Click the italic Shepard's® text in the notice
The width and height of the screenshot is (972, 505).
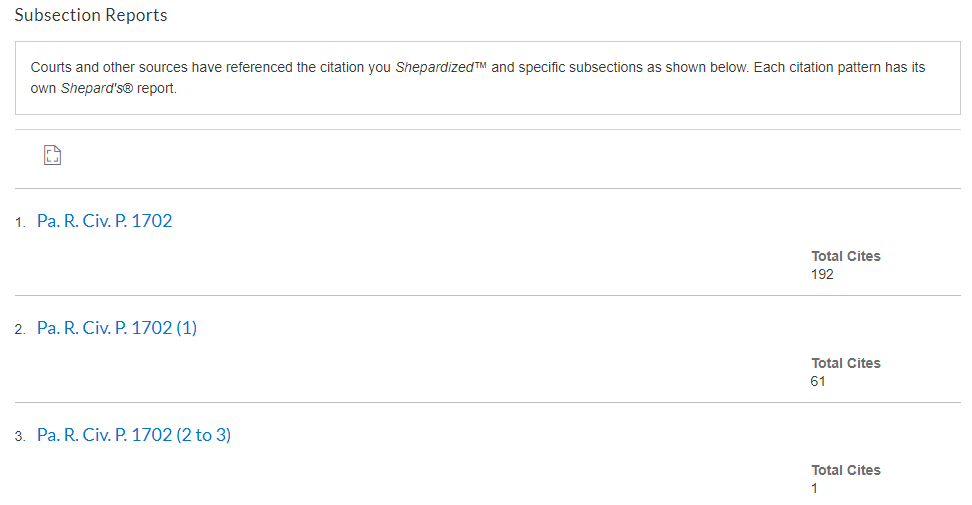click(96, 88)
